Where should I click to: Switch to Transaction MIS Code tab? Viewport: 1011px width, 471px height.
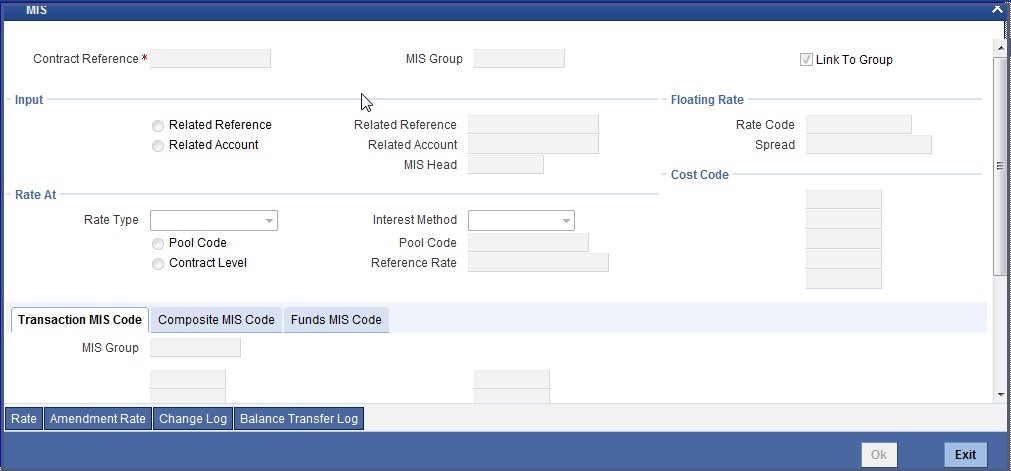80,320
